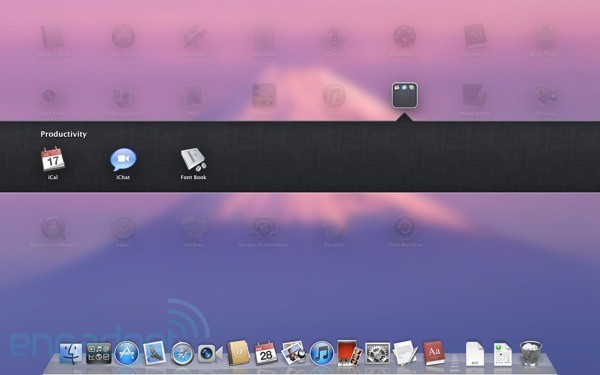Open Finder from the Dock
This screenshot has width=600, height=375.
click(71, 353)
